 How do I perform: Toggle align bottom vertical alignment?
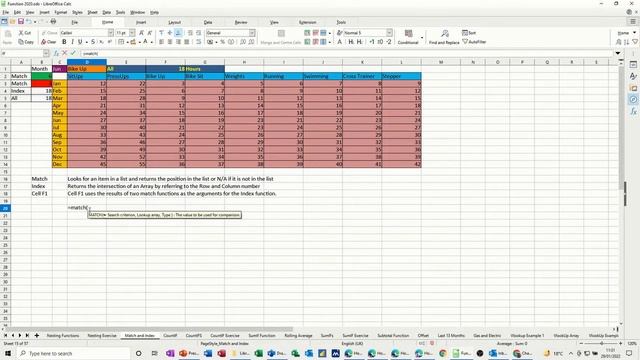click(178, 33)
